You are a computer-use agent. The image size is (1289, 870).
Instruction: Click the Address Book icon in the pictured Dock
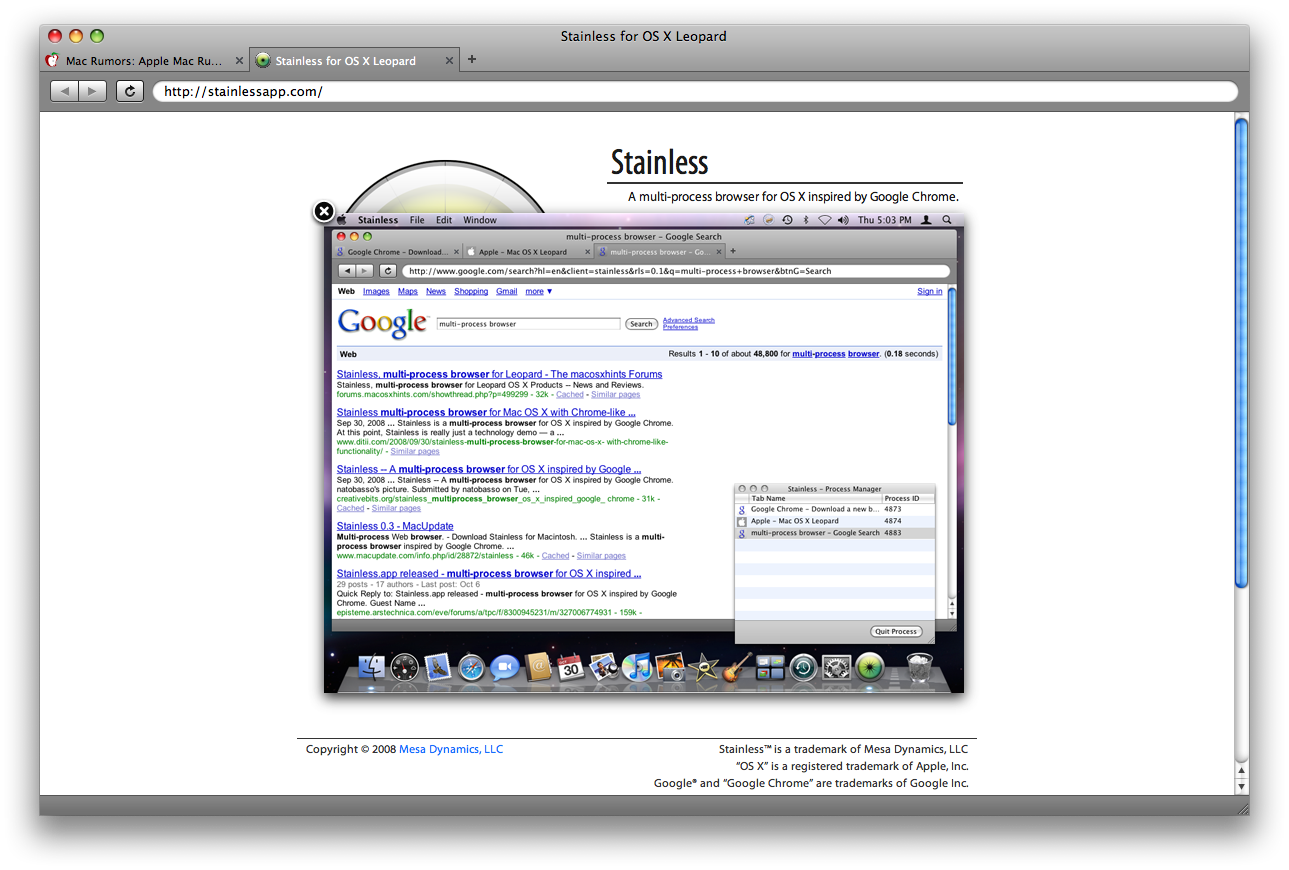click(538, 667)
